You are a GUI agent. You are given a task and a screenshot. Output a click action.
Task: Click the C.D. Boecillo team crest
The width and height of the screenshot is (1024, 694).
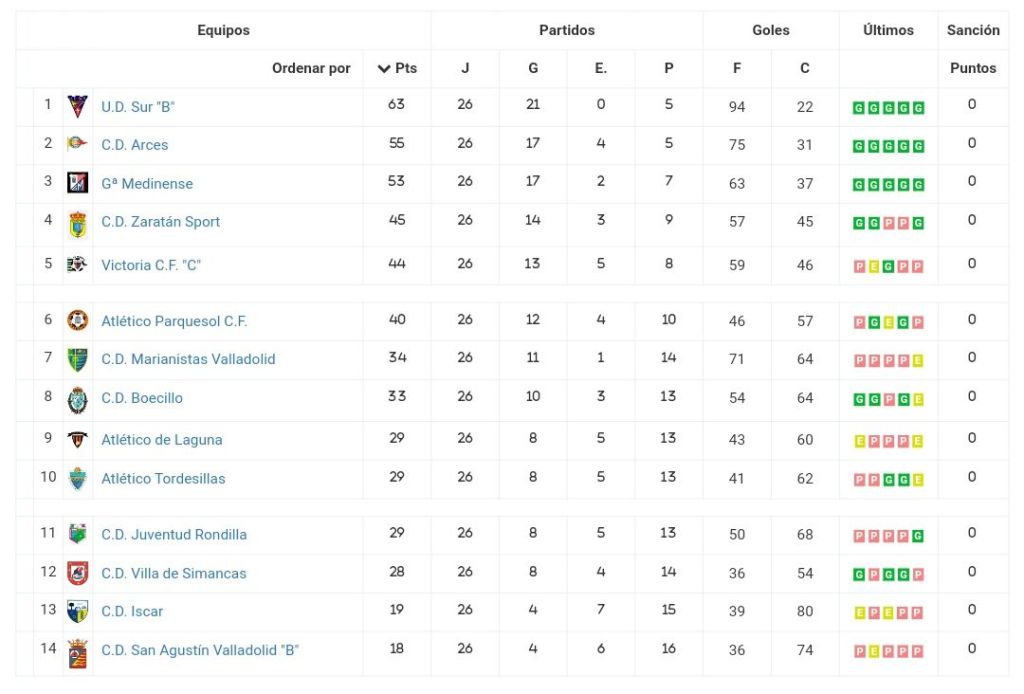[77, 399]
